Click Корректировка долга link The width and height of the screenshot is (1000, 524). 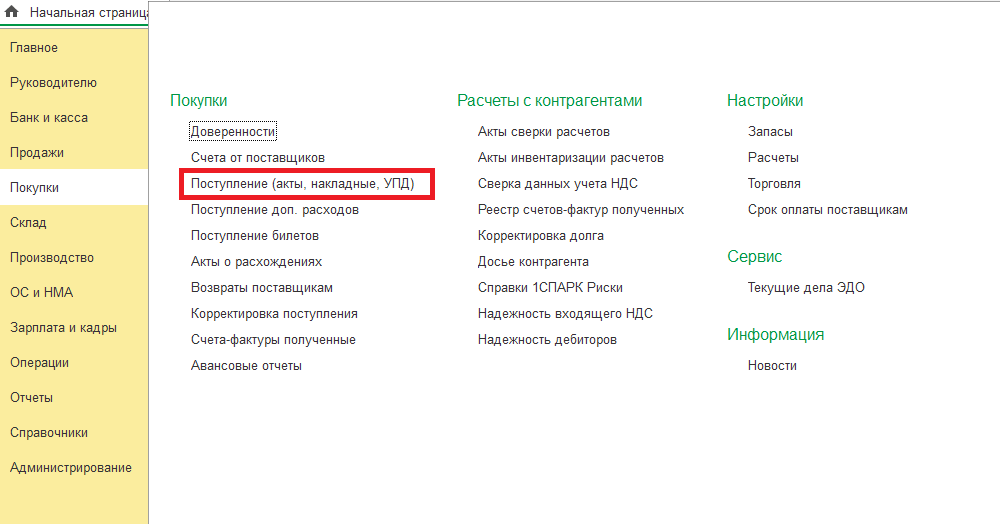pos(541,236)
